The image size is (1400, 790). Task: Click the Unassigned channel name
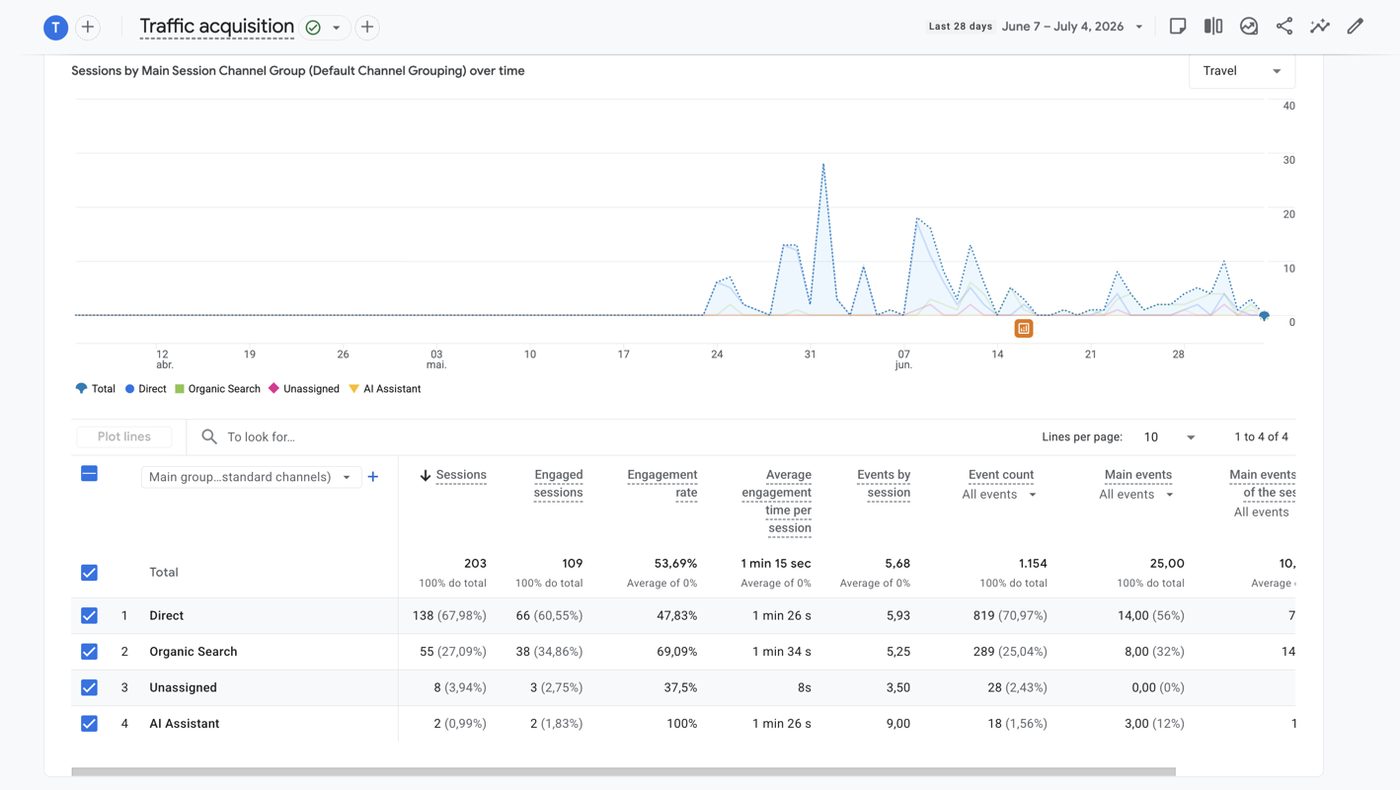click(183, 688)
